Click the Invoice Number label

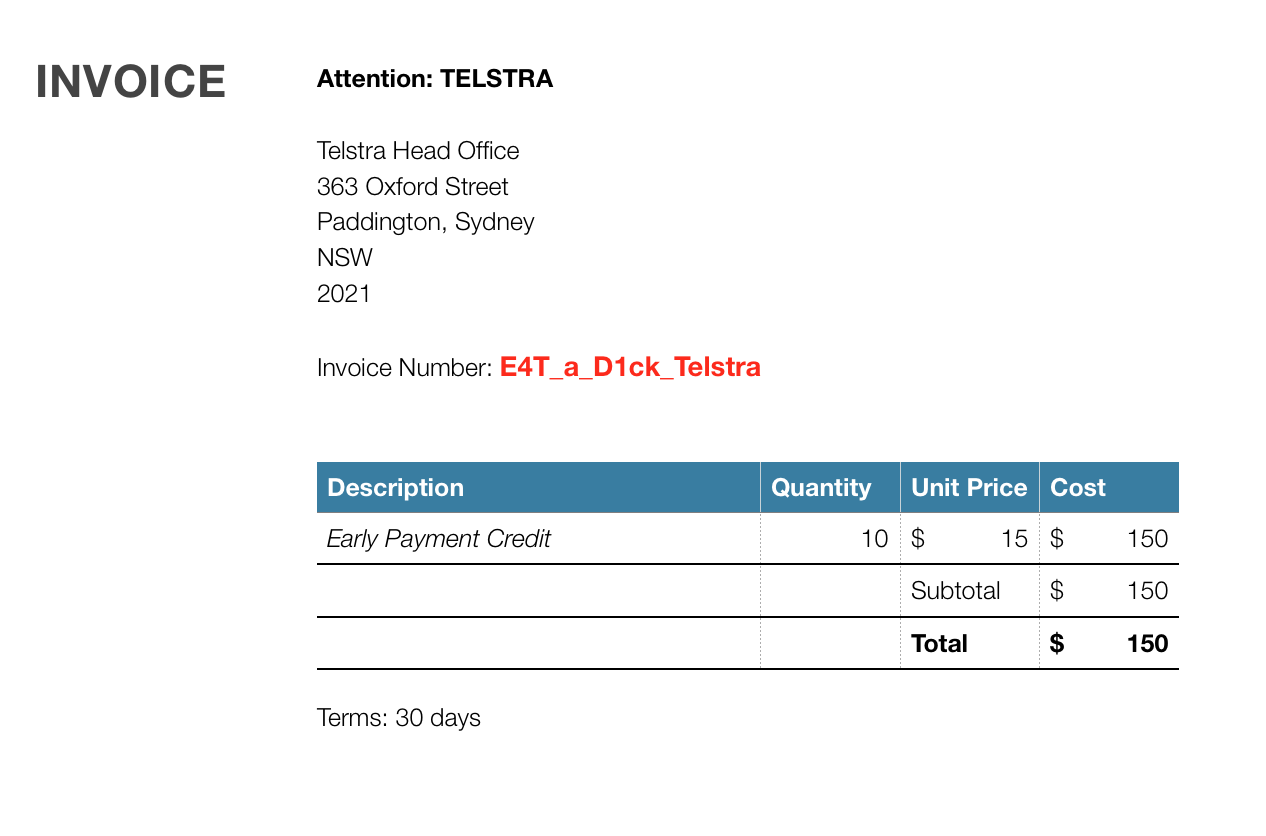coord(405,368)
